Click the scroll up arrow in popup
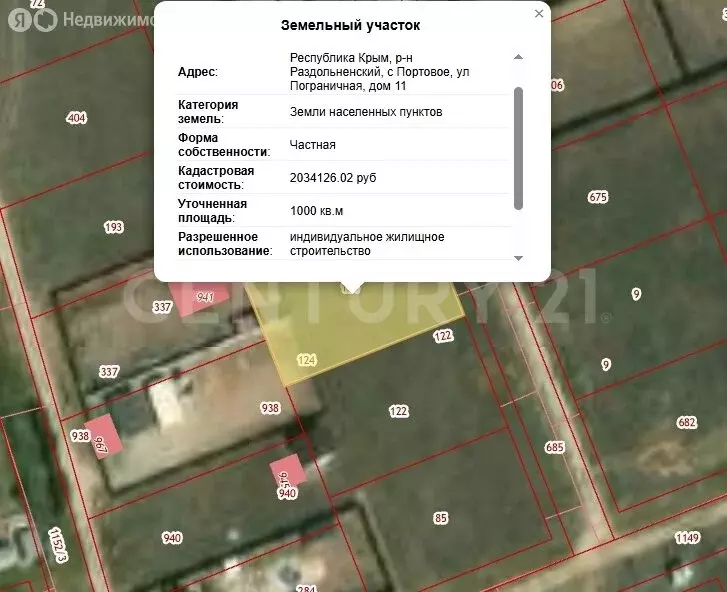This screenshot has width=727, height=592. click(518, 57)
